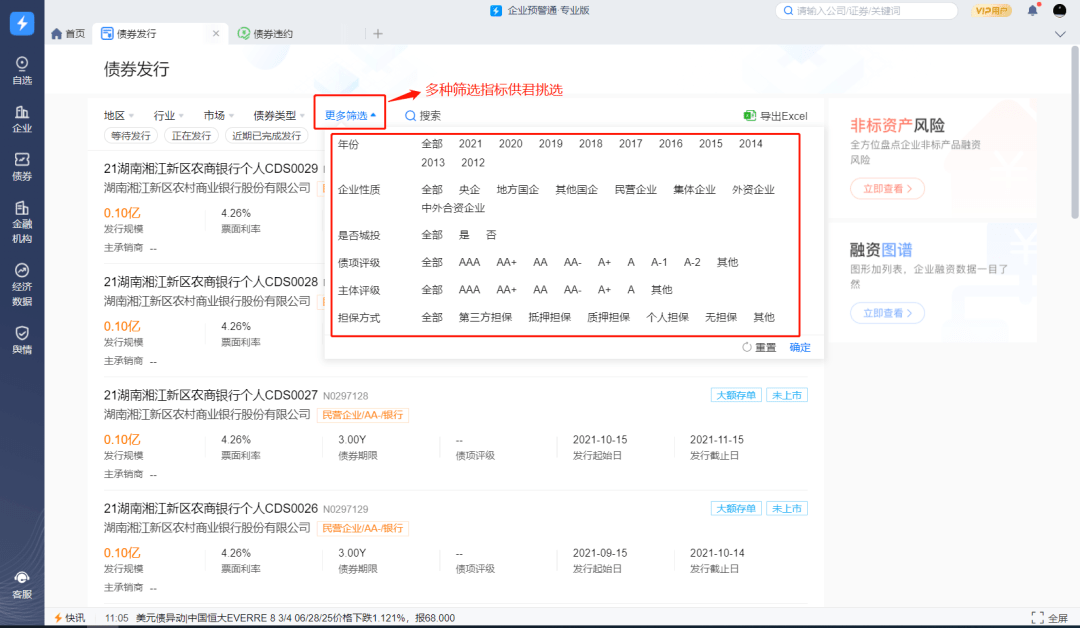Toggle 正在发行 status filter
The width and height of the screenshot is (1080, 628).
click(x=191, y=136)
